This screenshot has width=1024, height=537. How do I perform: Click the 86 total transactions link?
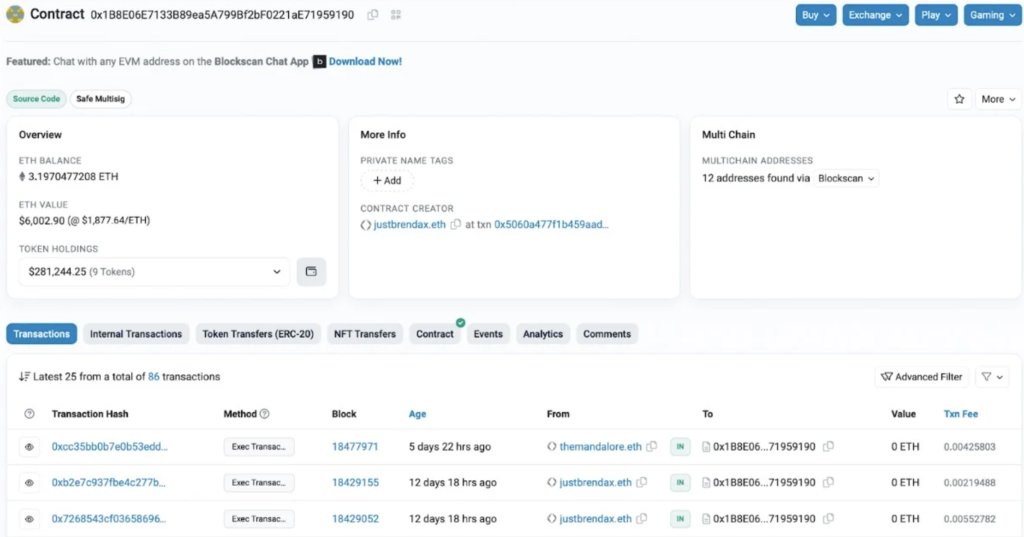(153, 377)
